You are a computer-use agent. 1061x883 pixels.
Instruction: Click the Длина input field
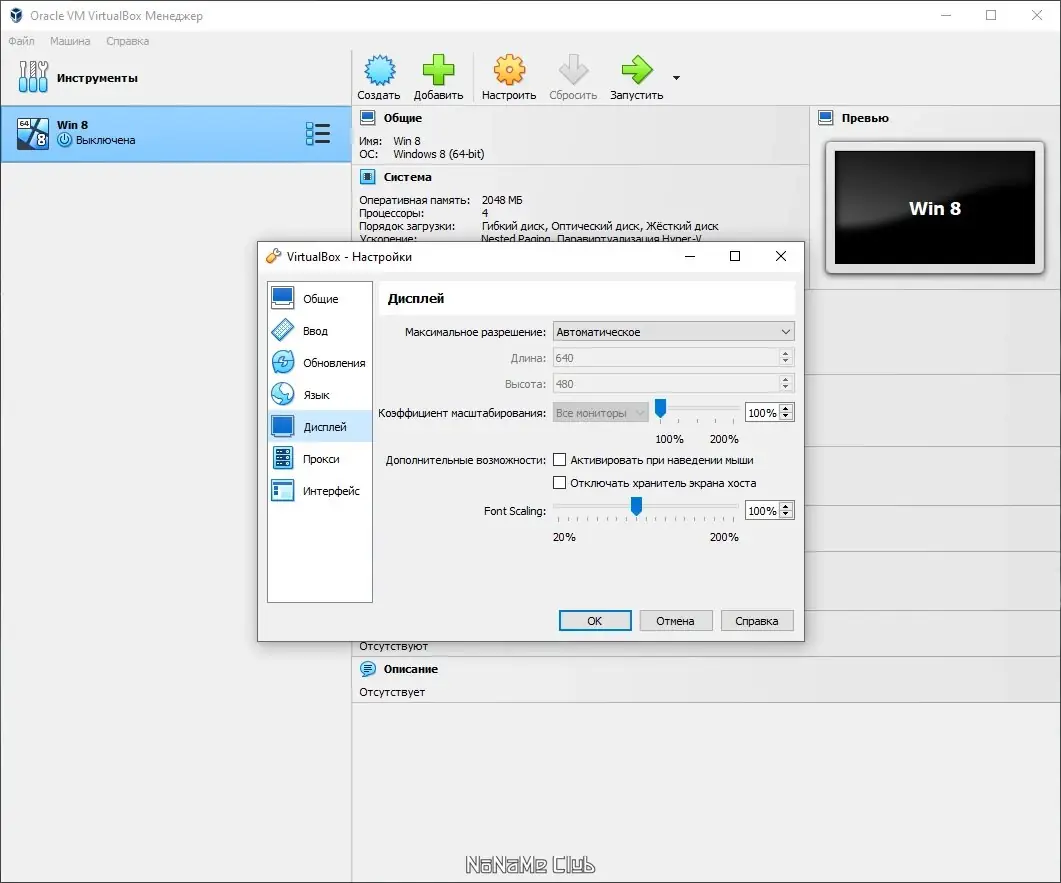tap(667, 358)
